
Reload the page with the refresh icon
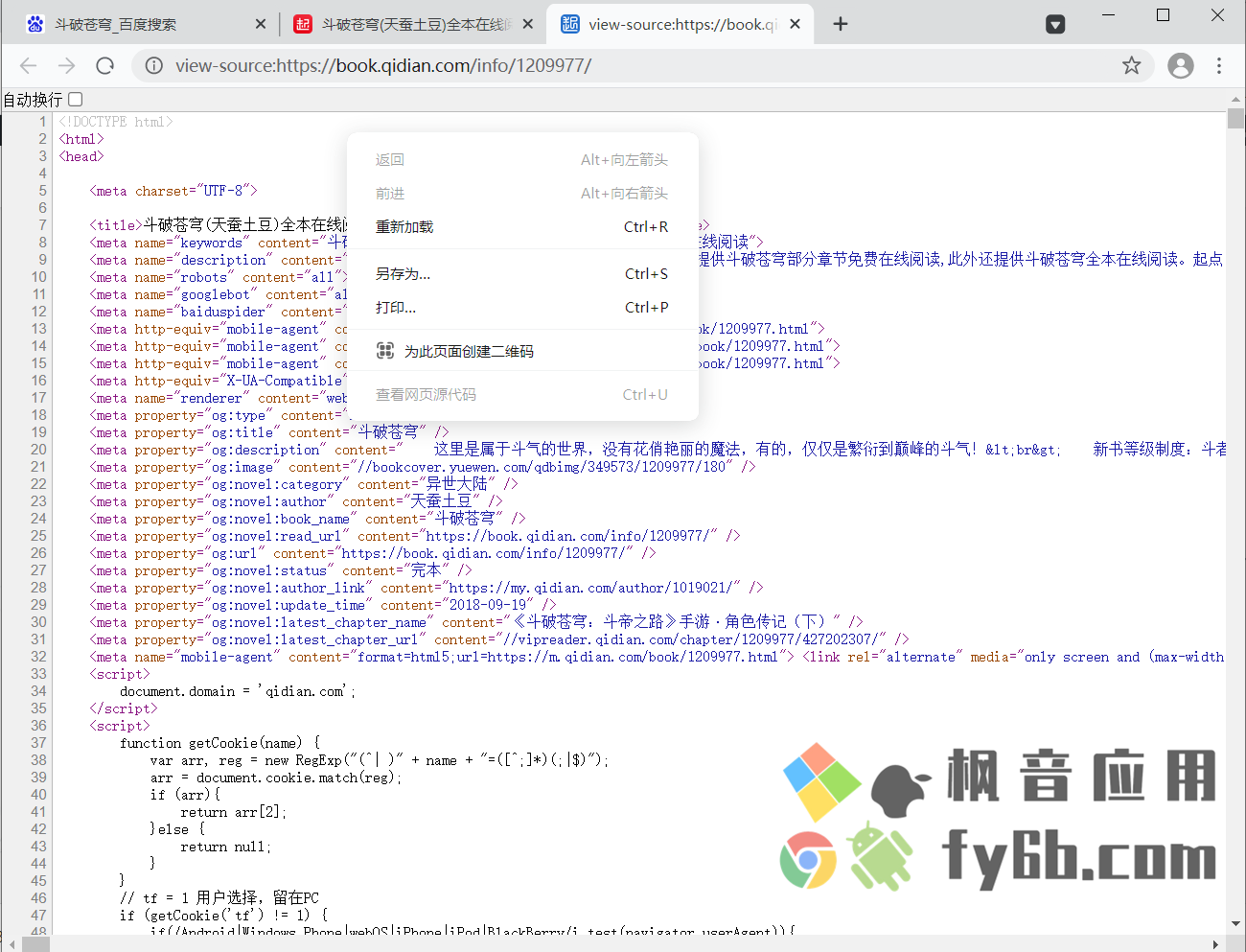(105, 65)
